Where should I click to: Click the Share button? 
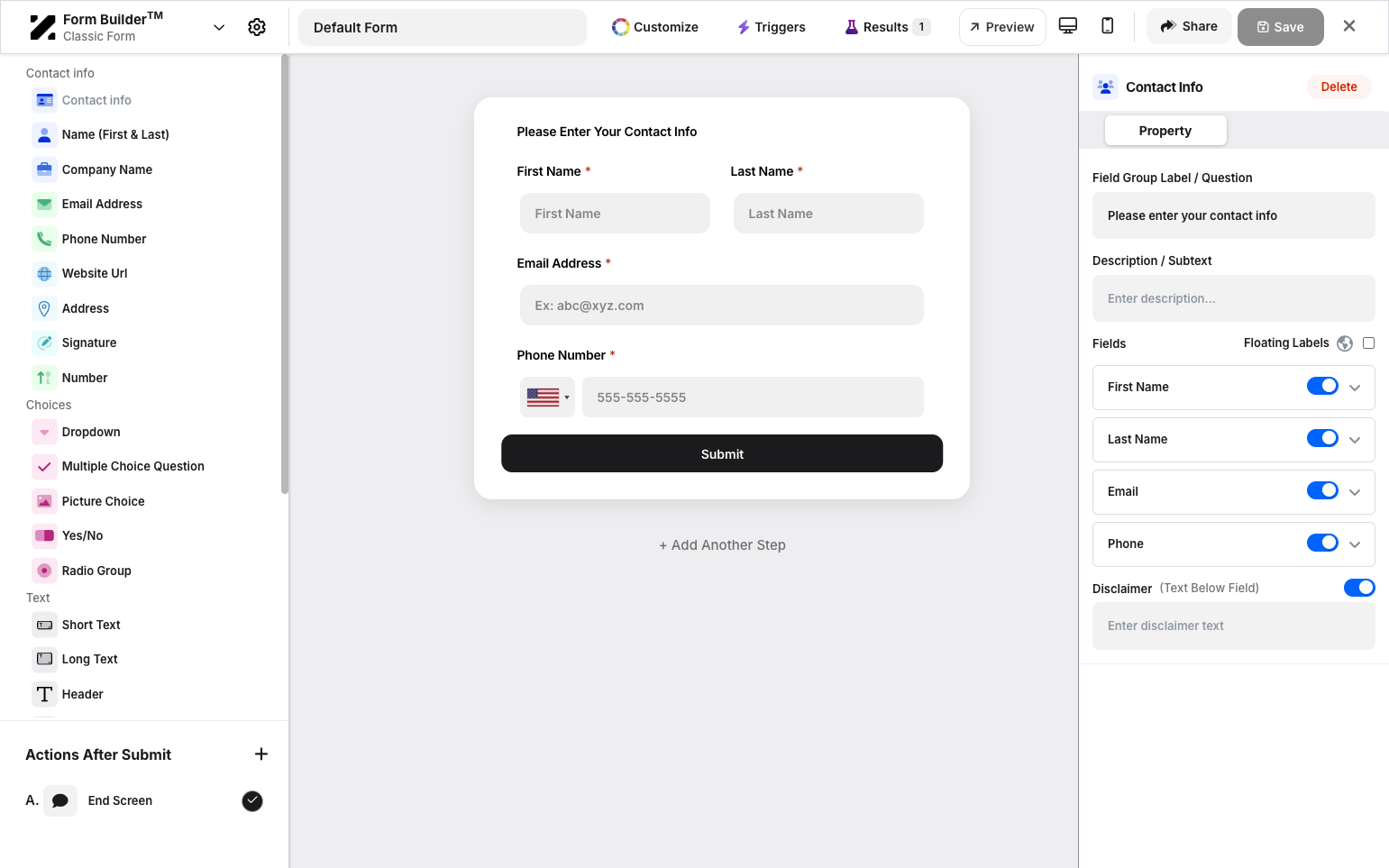tap(1189, 26)
